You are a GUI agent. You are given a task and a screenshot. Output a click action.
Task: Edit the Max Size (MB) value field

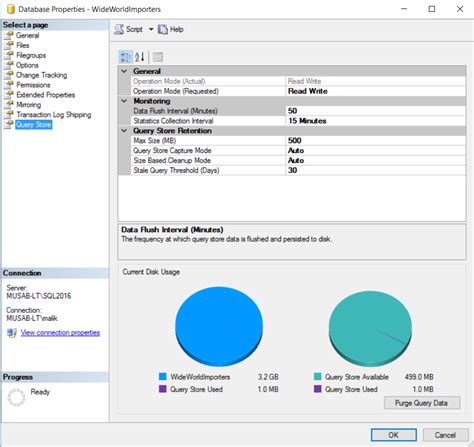click(x=376, y=141)
